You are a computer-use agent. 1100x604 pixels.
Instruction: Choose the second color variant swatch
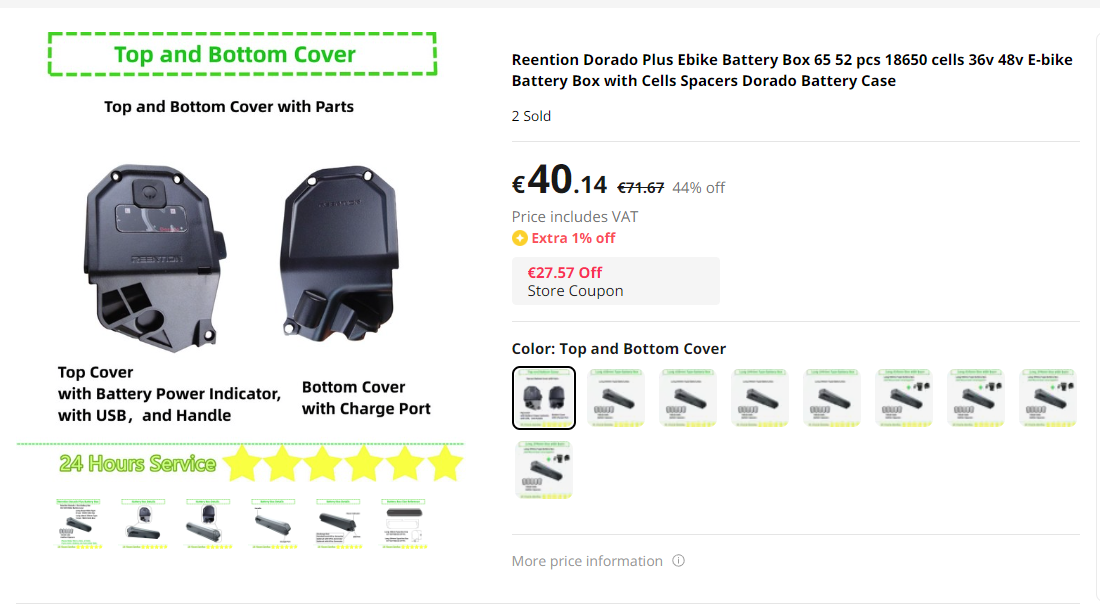click(x=616, y=397)
